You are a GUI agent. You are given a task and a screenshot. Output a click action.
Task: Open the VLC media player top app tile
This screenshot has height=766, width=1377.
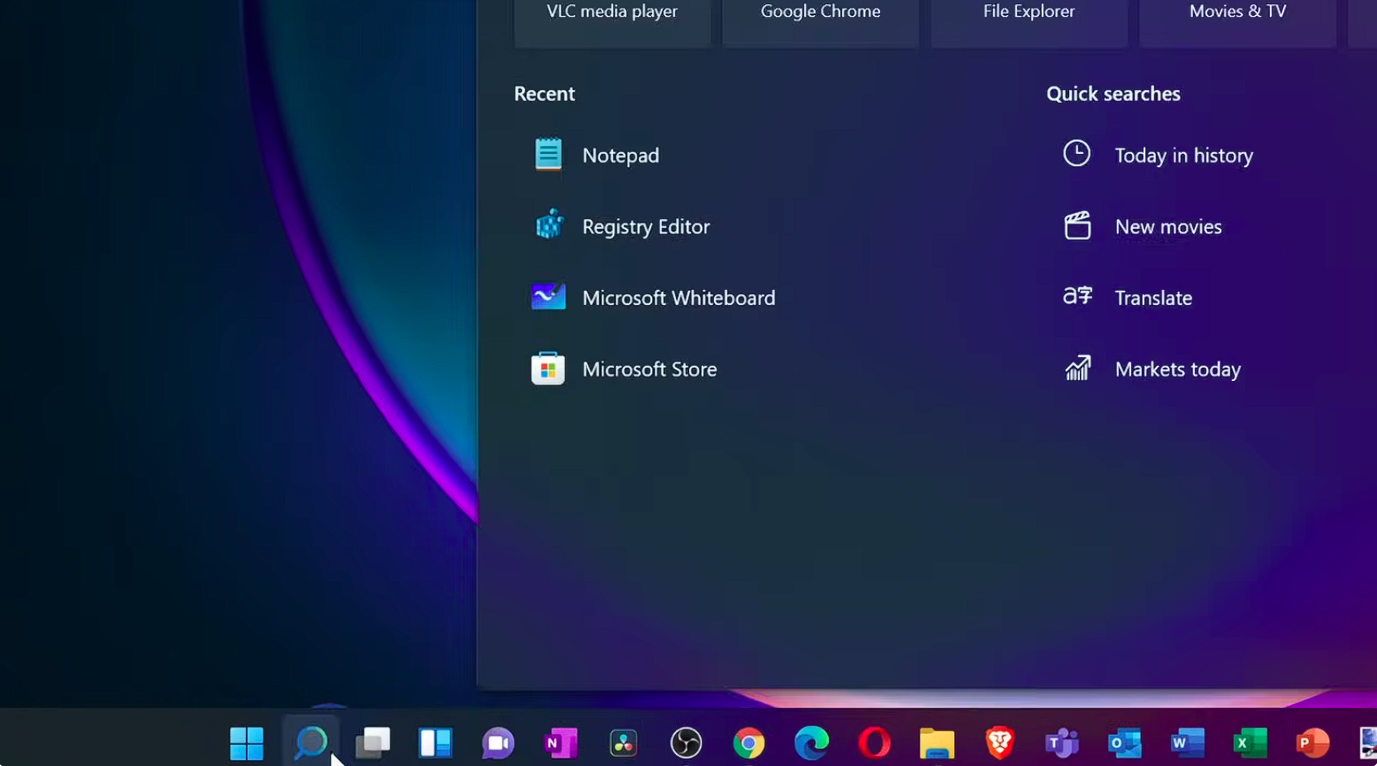(x=612, y=22)
